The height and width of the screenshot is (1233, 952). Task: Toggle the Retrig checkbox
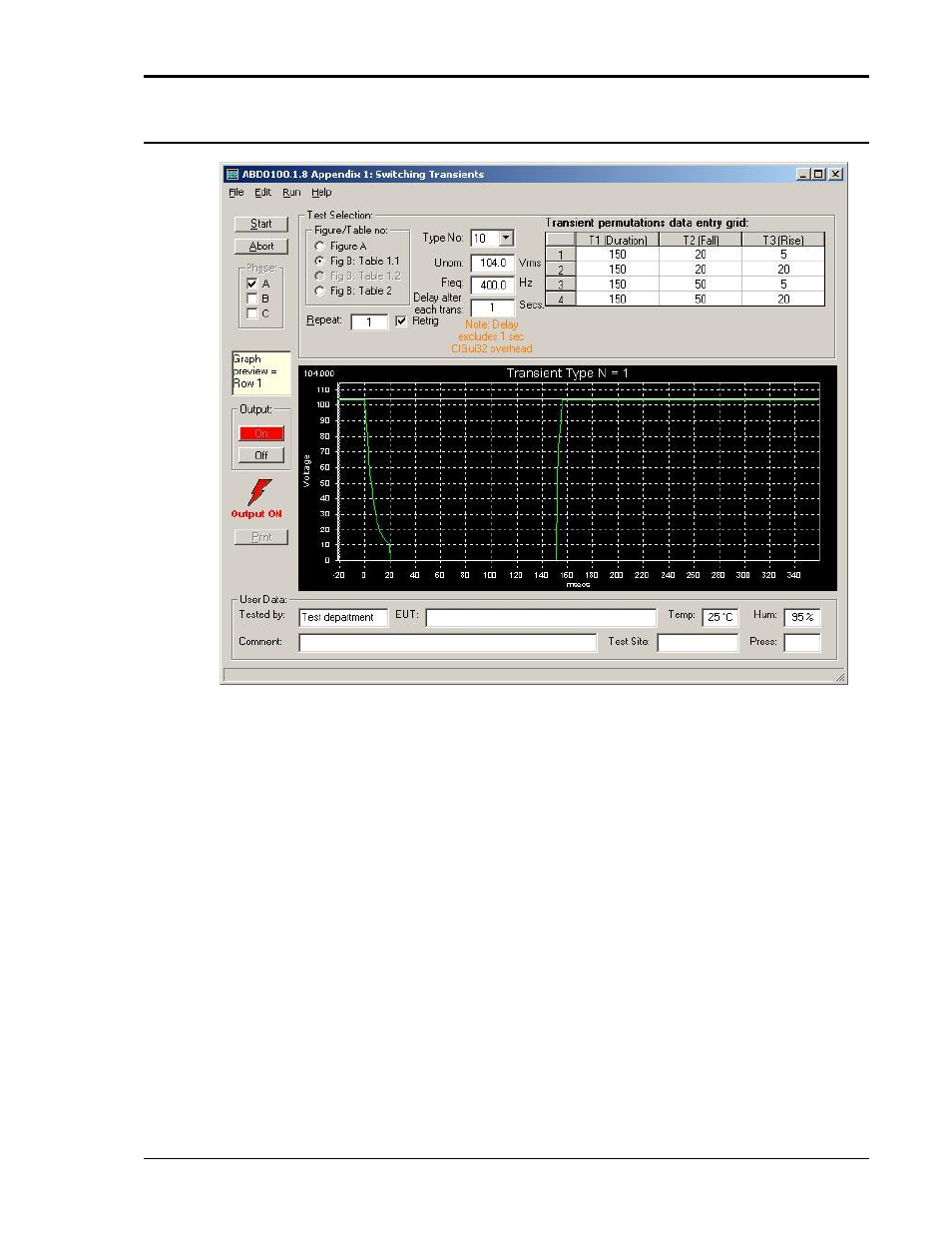(401, 320)
